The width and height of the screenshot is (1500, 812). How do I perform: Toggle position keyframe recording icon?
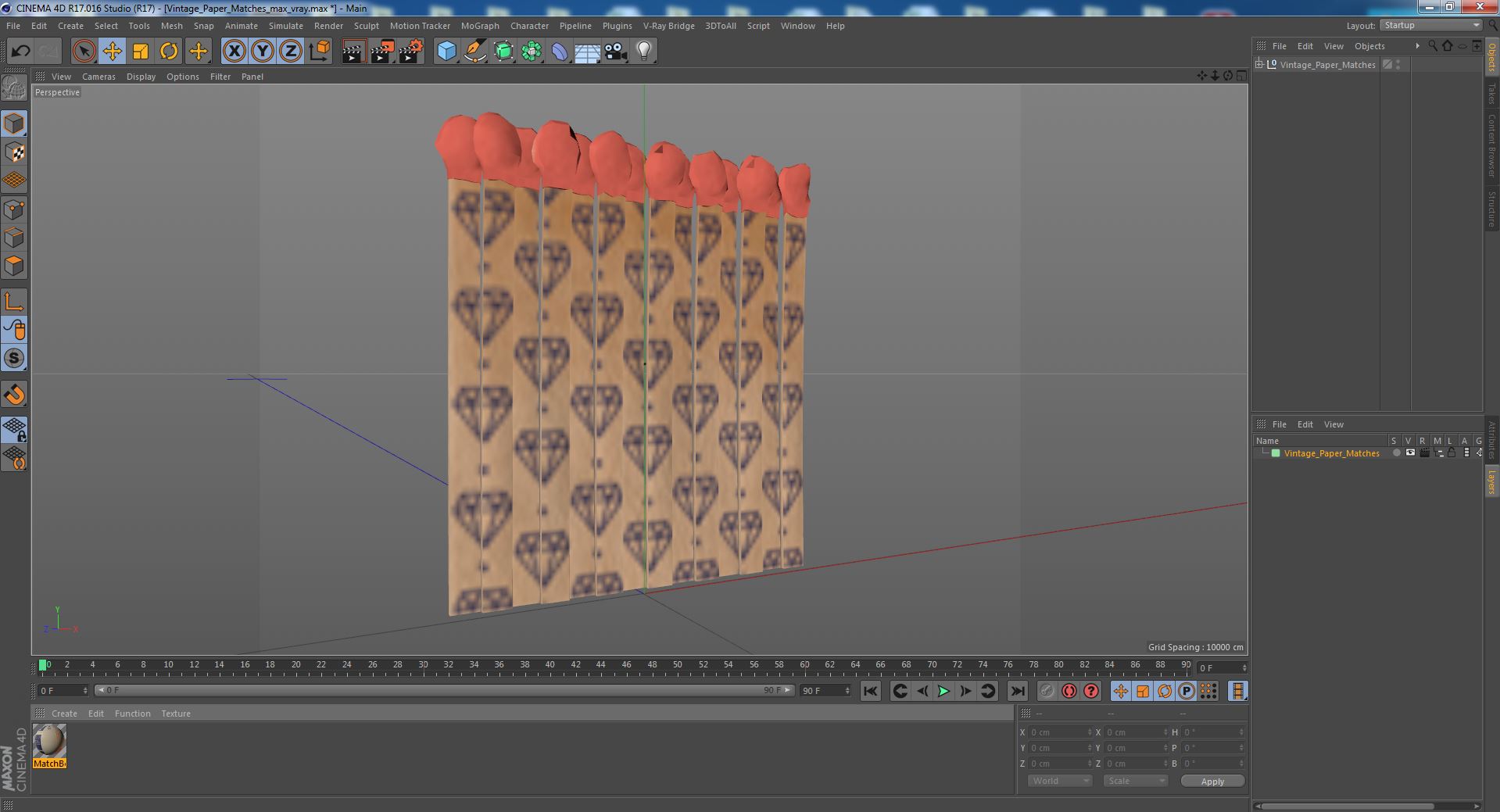click(1120, 691)
